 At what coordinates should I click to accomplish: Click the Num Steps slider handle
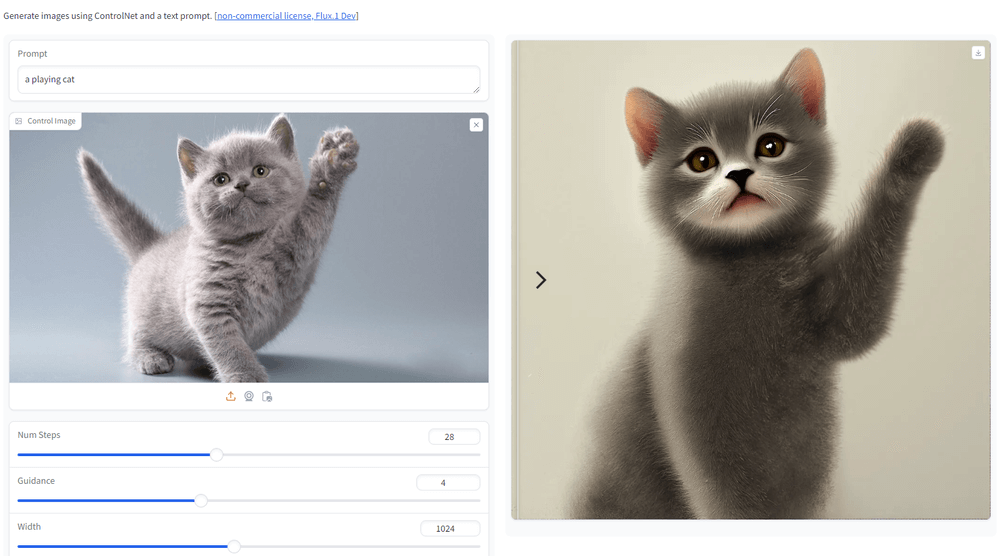point(217,455)
